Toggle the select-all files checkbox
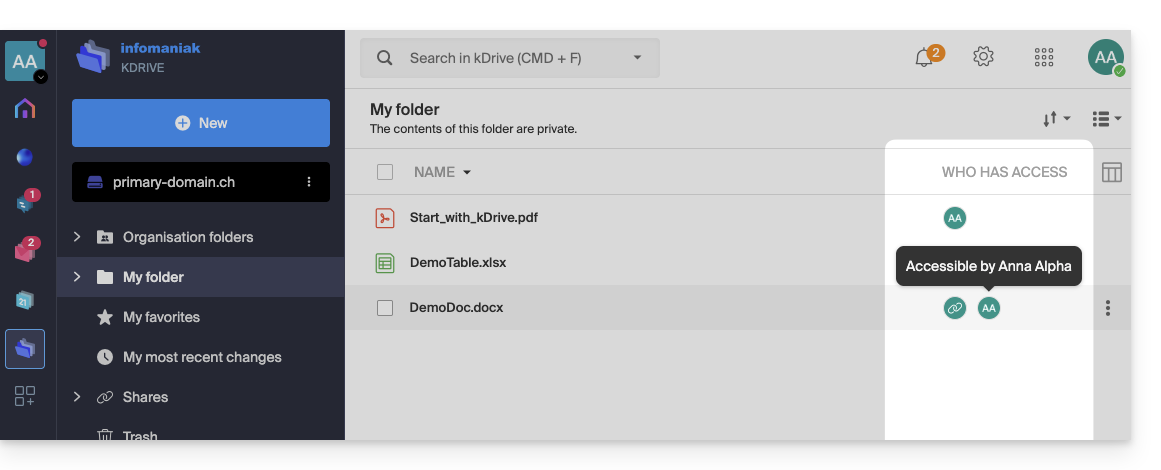The height and width of the screenshot is (470, 1161). (x=385, y=172)
